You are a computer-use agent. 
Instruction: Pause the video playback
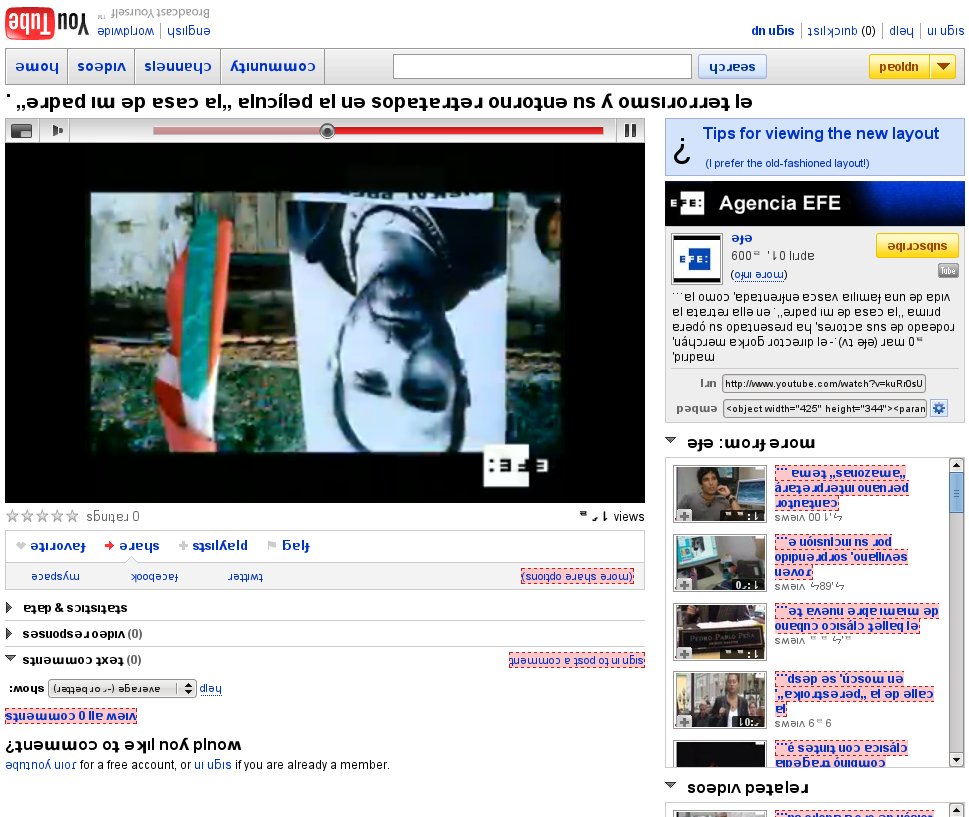tap(630, 130)
